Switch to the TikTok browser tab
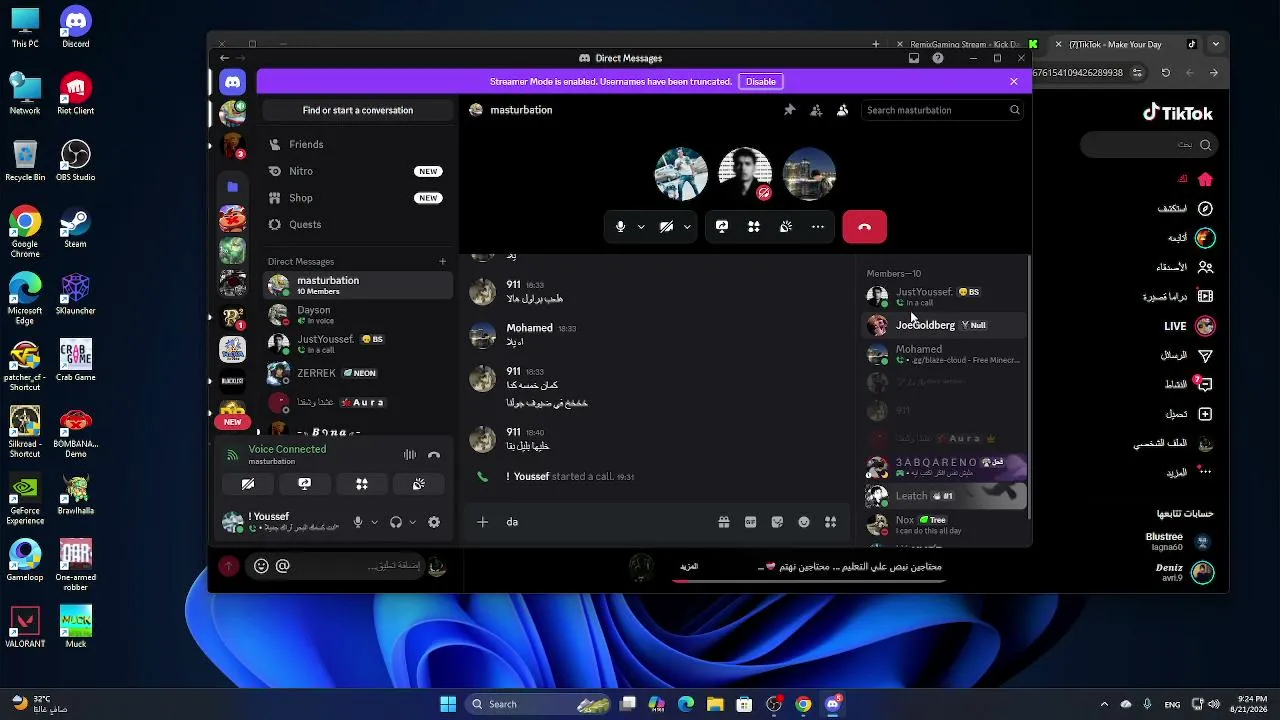This screenshot has height=720, width=1280. tap(1124, 44)
